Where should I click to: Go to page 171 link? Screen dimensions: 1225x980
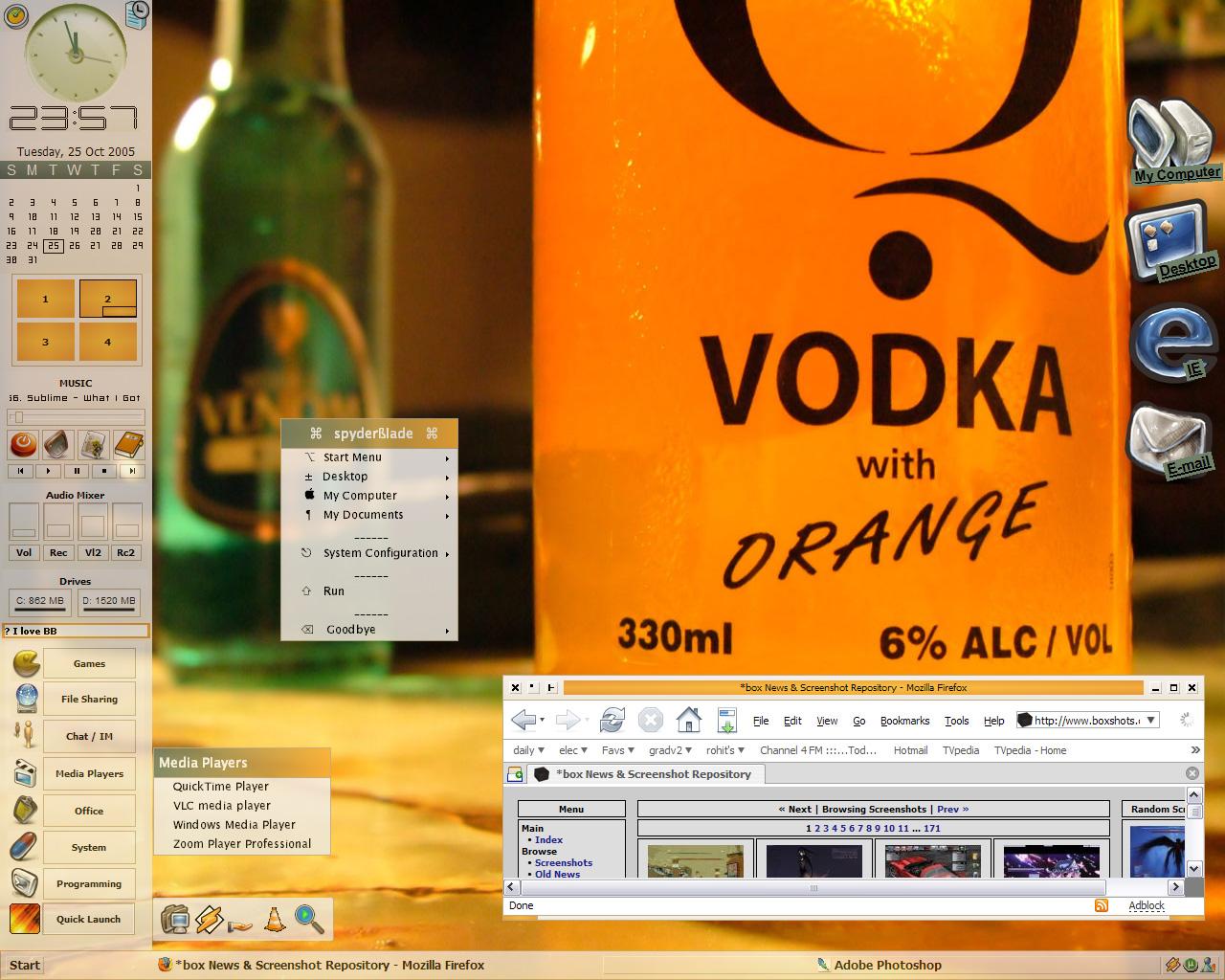click(x=932, y=829)
